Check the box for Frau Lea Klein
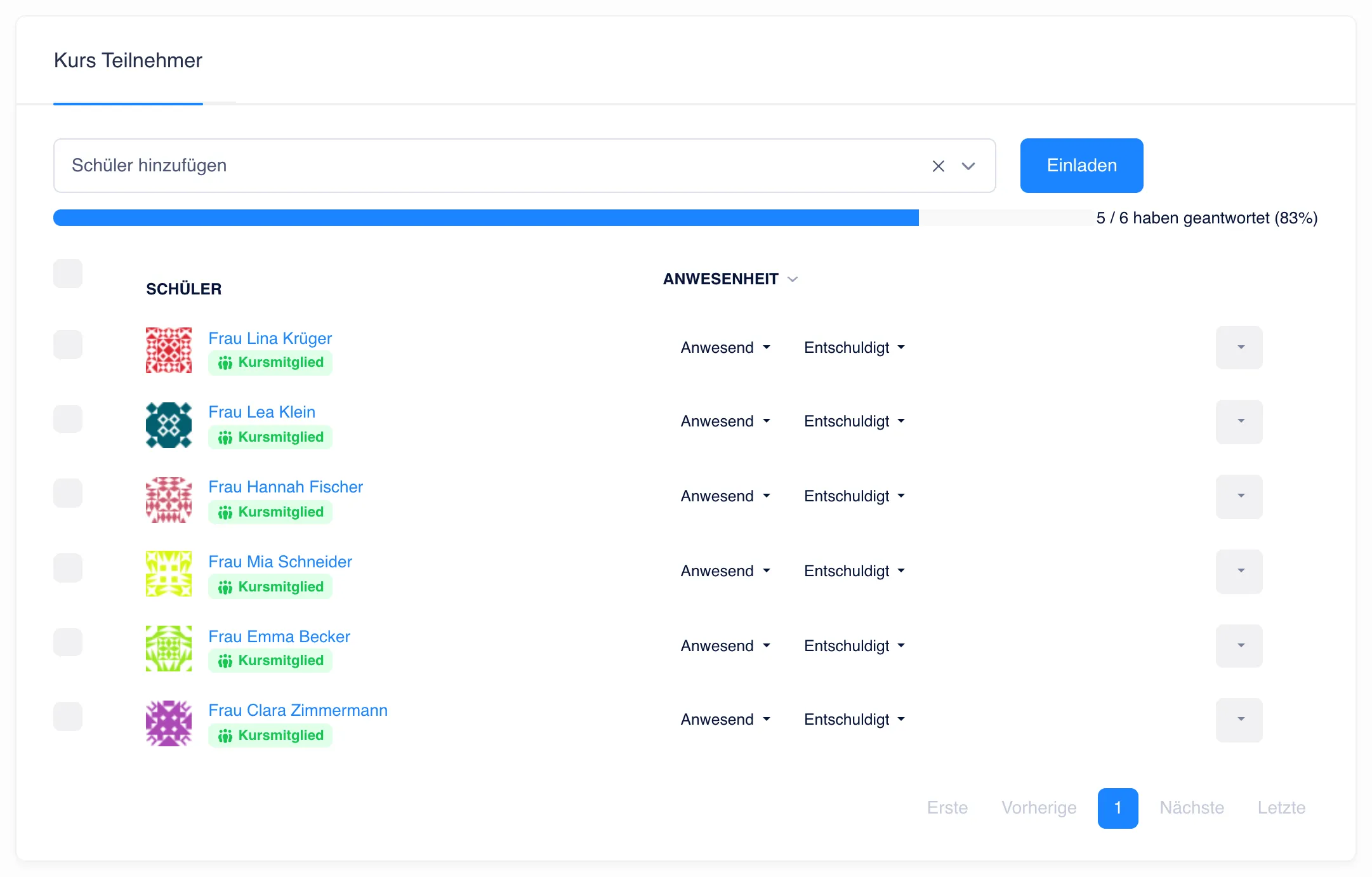 (x=68, y=419)
